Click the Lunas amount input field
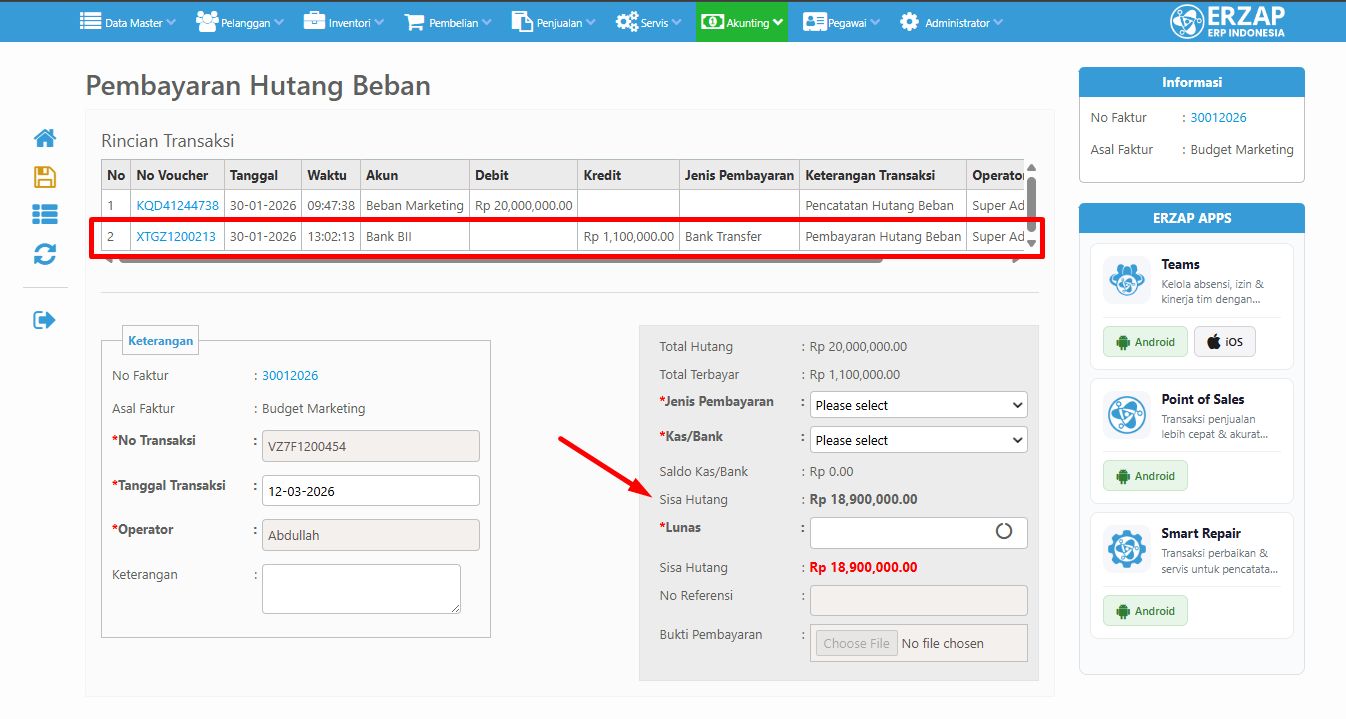 900,533
